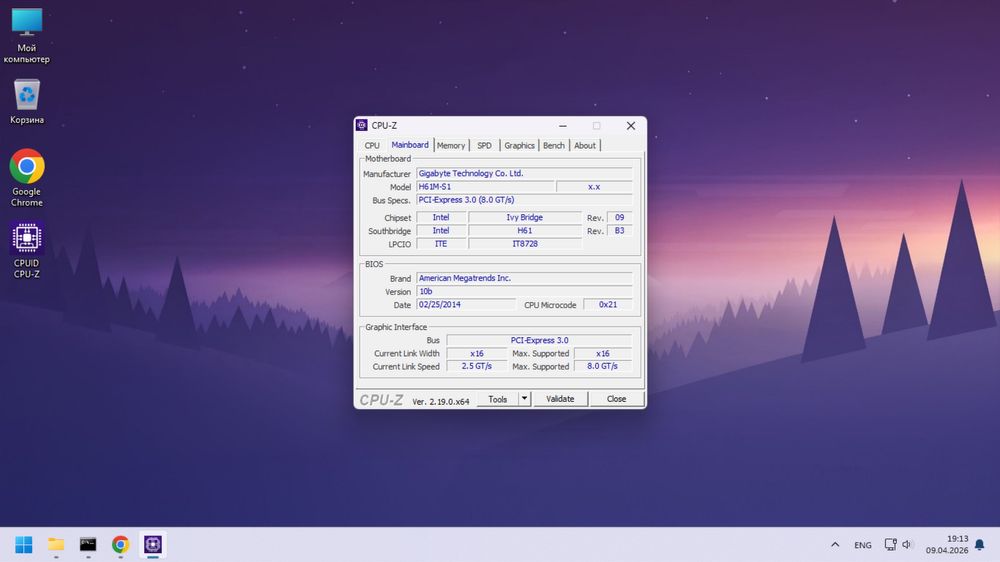Switch ENG input language indicator

[x=863, y=545]
